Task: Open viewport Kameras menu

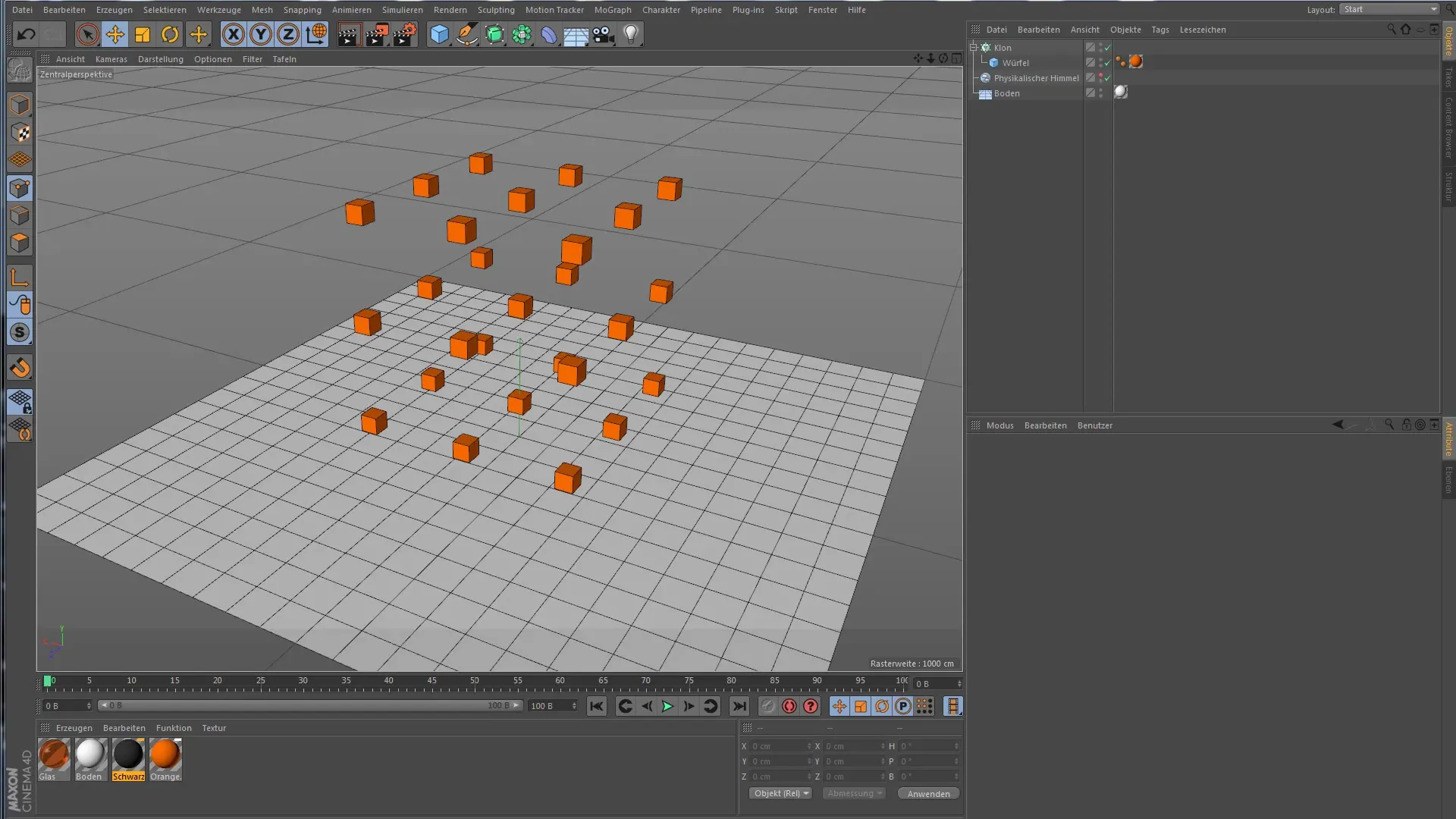Action: [x=111, y=59]
